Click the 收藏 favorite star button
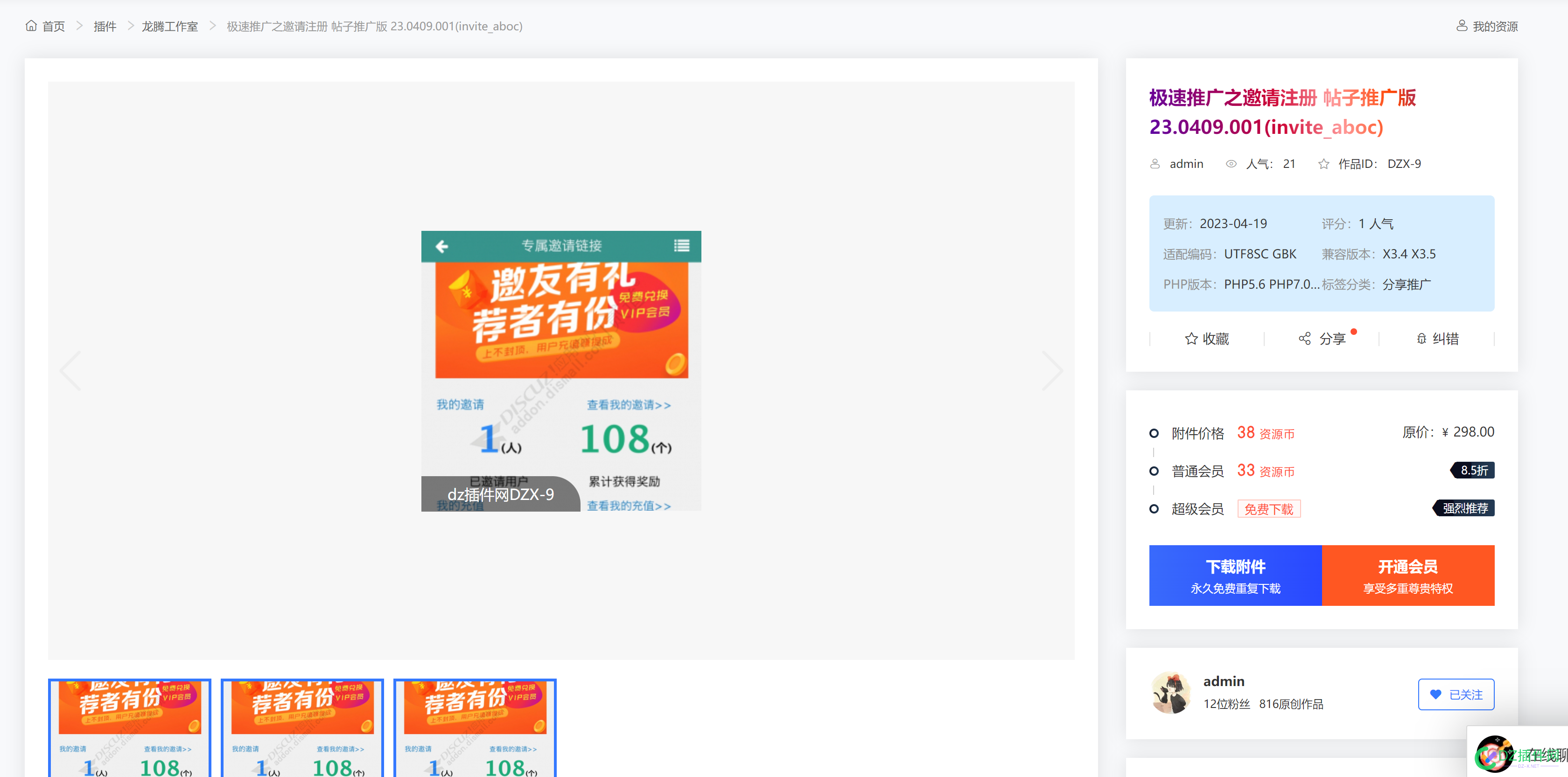The height and width of the screenshot is (777, 1568). (1207, 338)
